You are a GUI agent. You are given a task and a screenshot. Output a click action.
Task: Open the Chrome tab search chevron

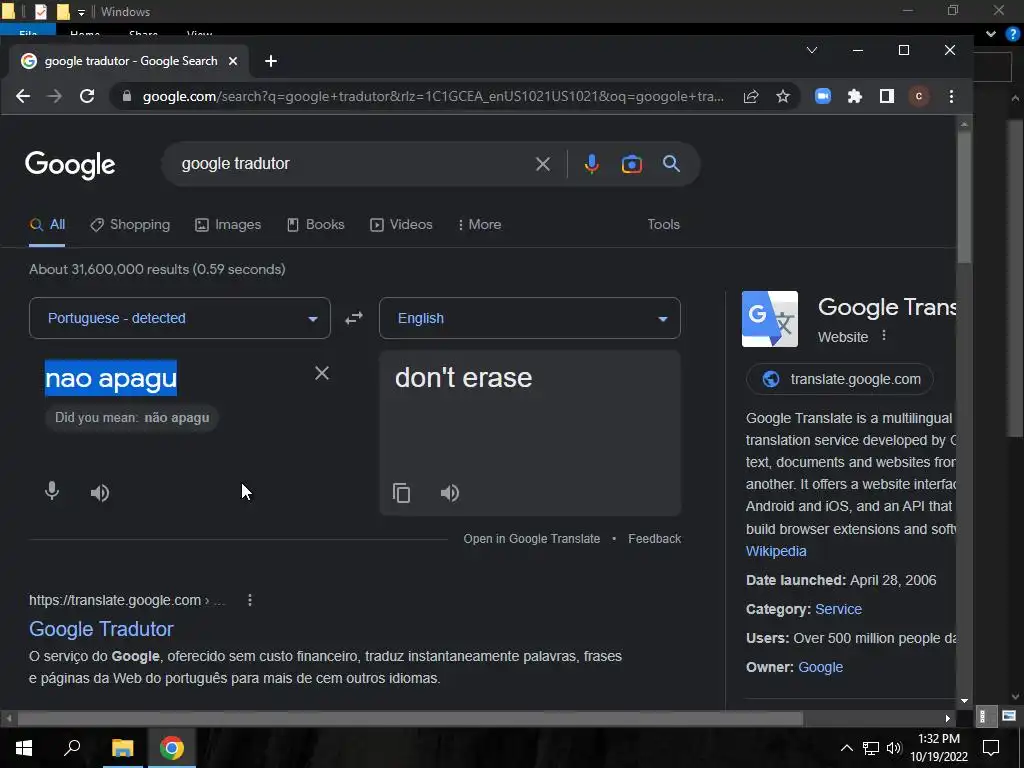[812, 50]
